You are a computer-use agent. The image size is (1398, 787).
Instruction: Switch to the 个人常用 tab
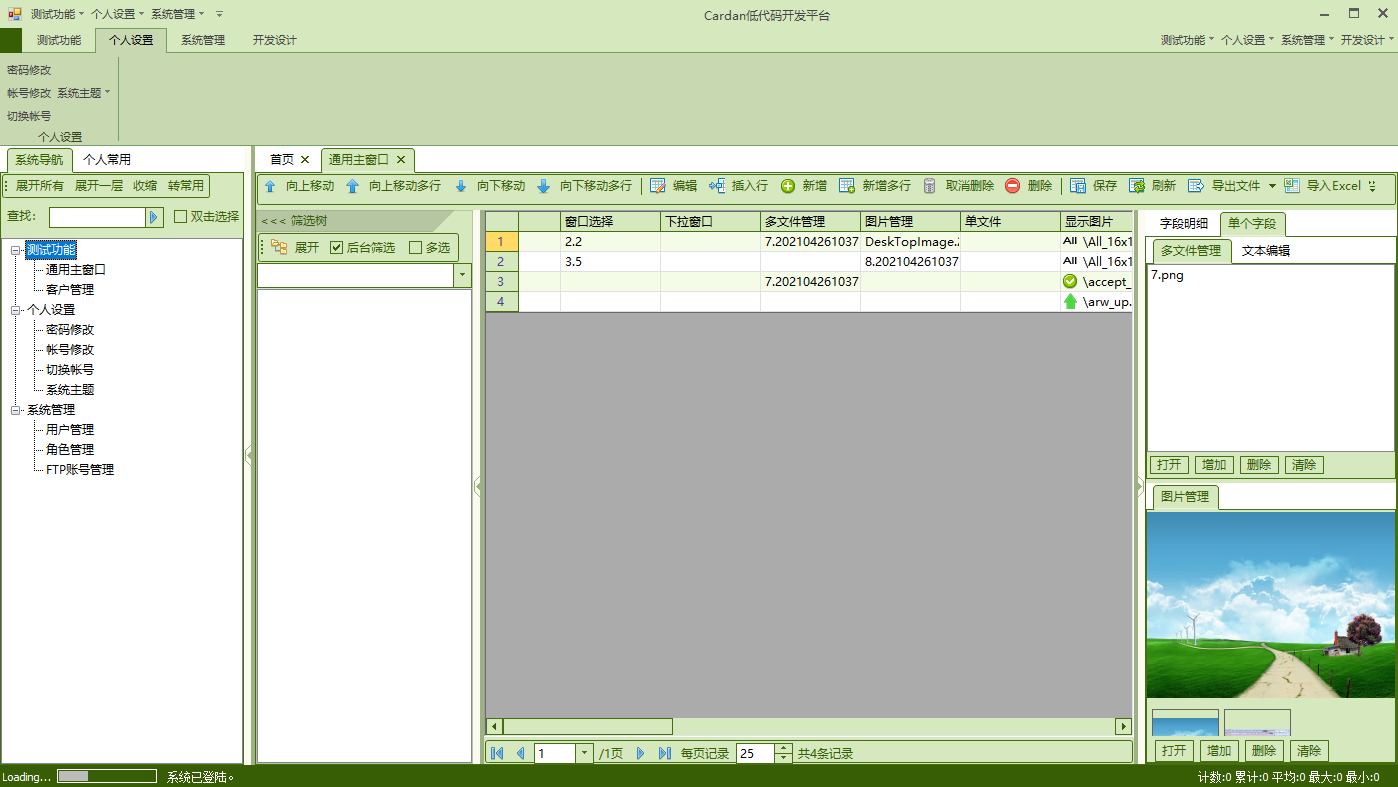click(x=107, y=159)
